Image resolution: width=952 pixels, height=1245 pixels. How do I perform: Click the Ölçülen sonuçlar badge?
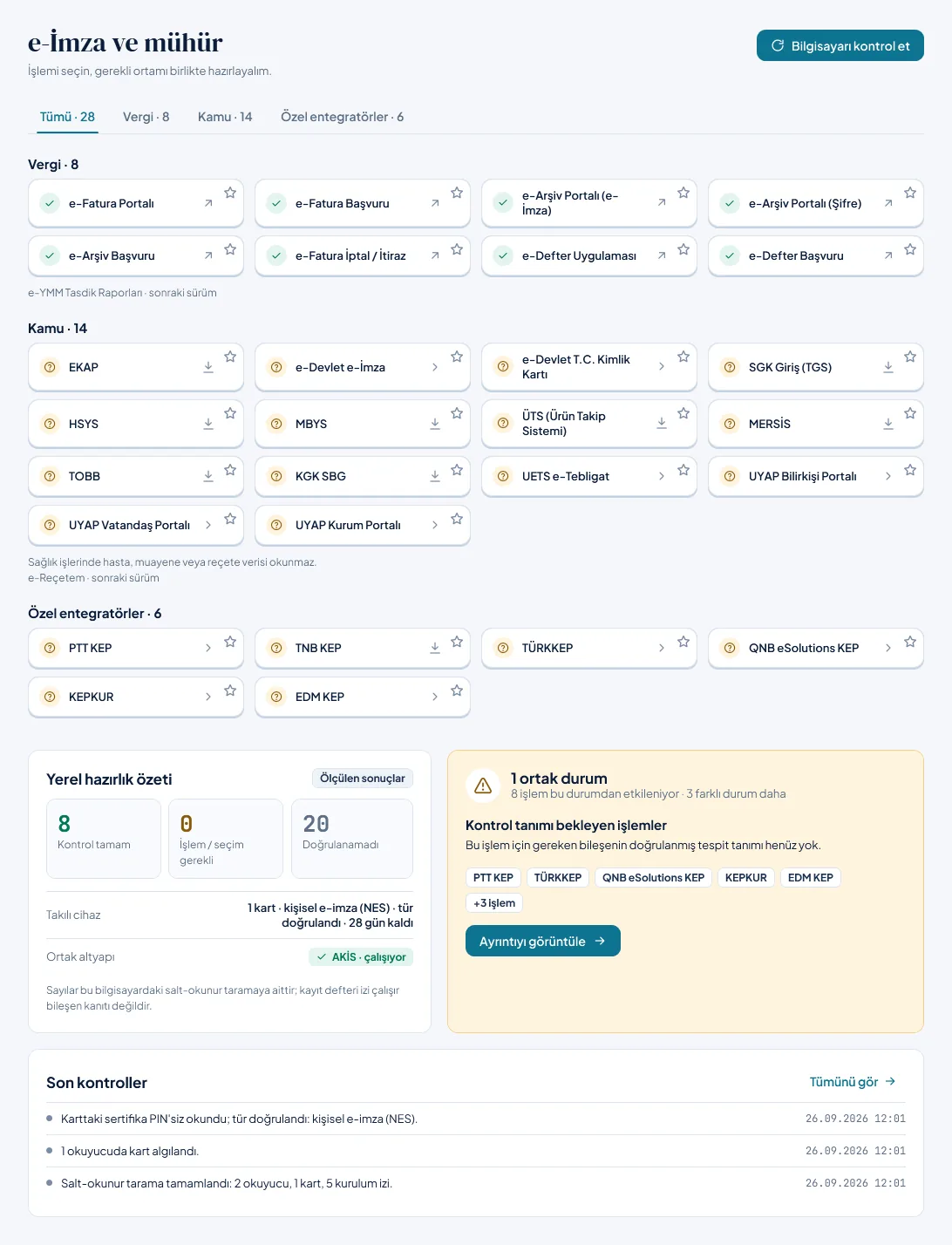(x=363, y=779)
